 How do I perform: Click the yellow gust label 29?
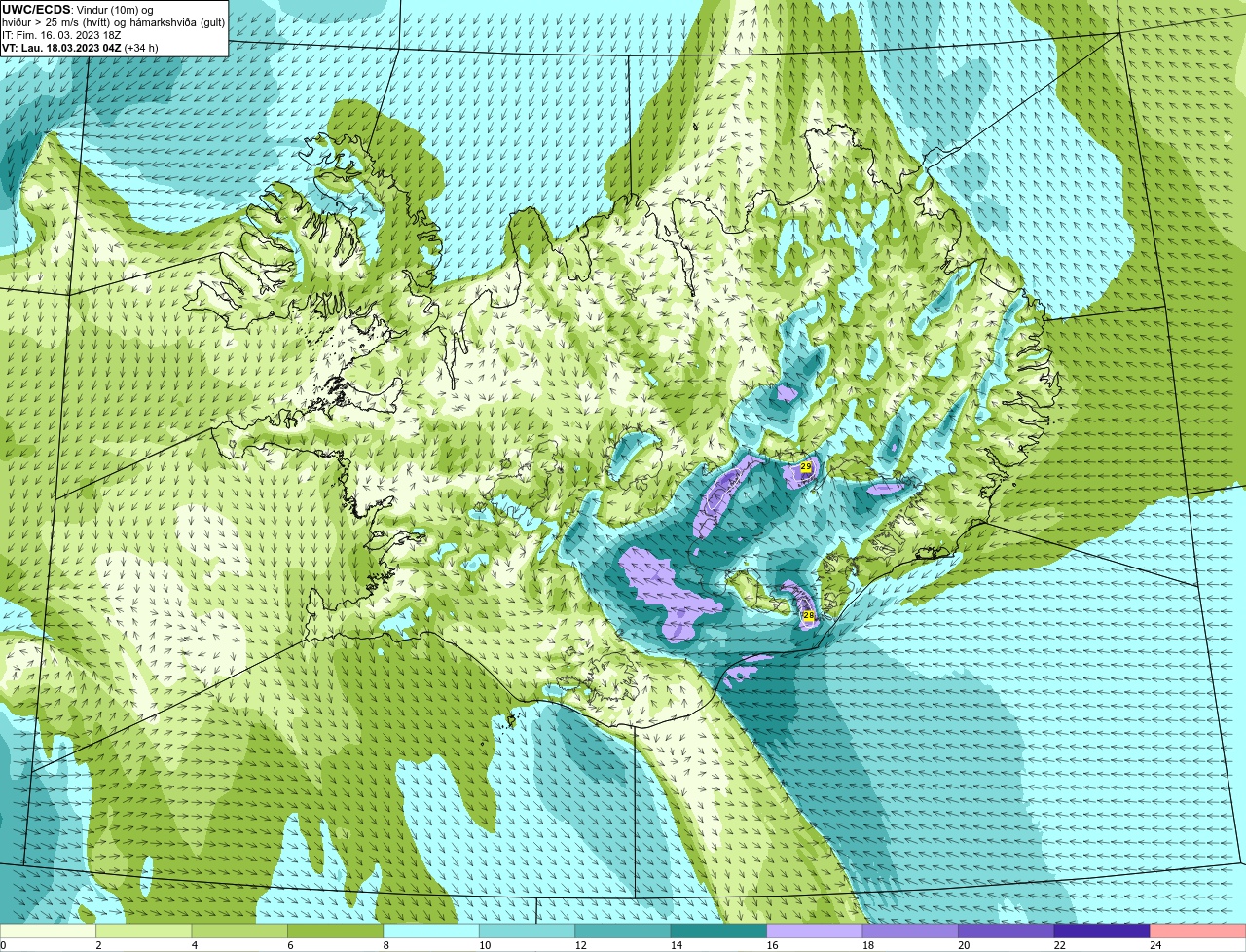[806, 468]
